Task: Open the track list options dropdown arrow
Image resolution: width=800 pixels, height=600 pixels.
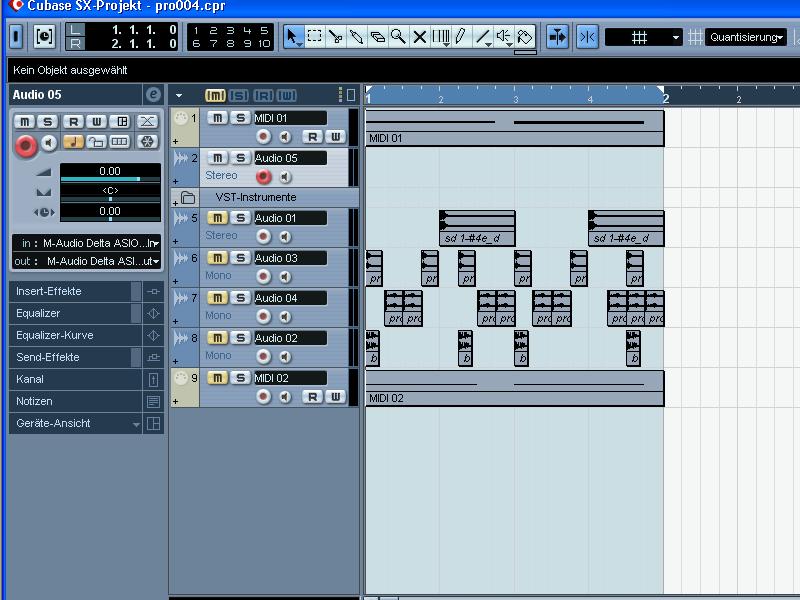Action: [179, 95]
